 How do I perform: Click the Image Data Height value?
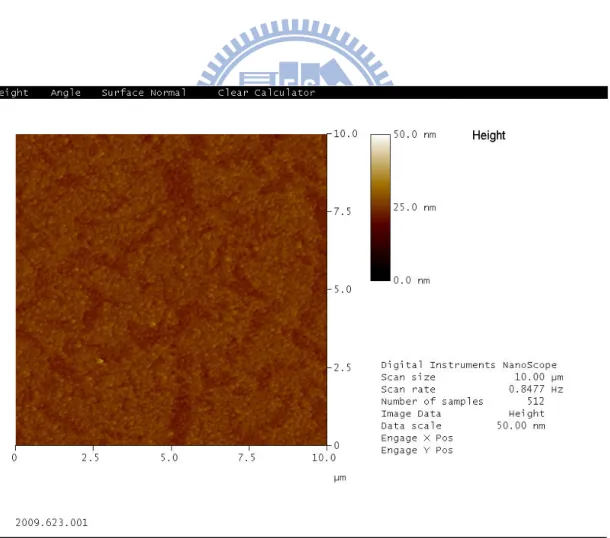(x=526, y=414)
